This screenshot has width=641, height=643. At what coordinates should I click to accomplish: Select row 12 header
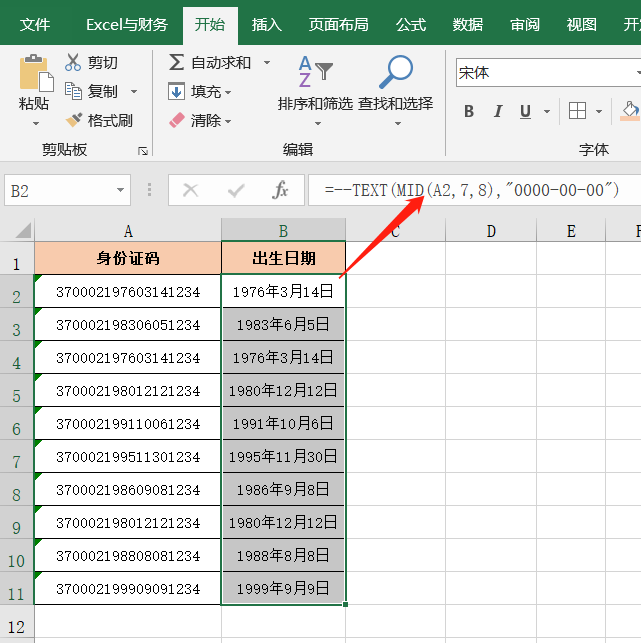[x=17, y=622]
